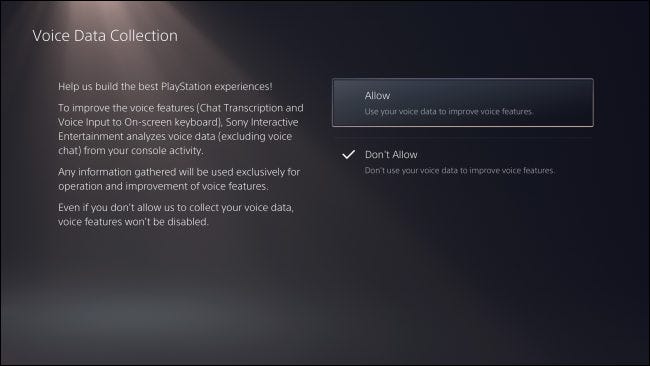Click 'voice features won't be disabled' line
This screenshot has width=650, height=366.
point(133,222)
